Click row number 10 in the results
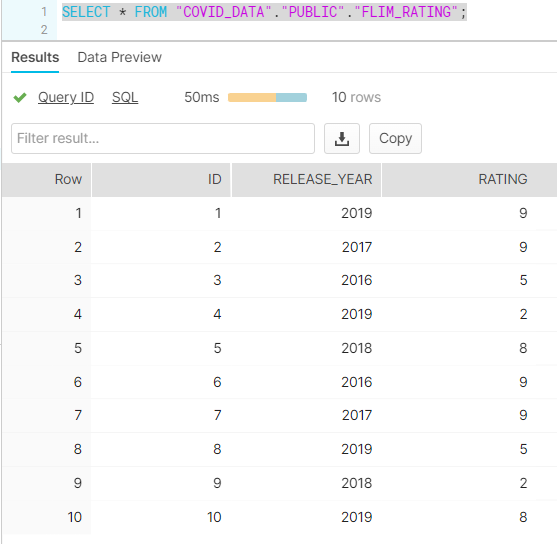 pos(75,517)
